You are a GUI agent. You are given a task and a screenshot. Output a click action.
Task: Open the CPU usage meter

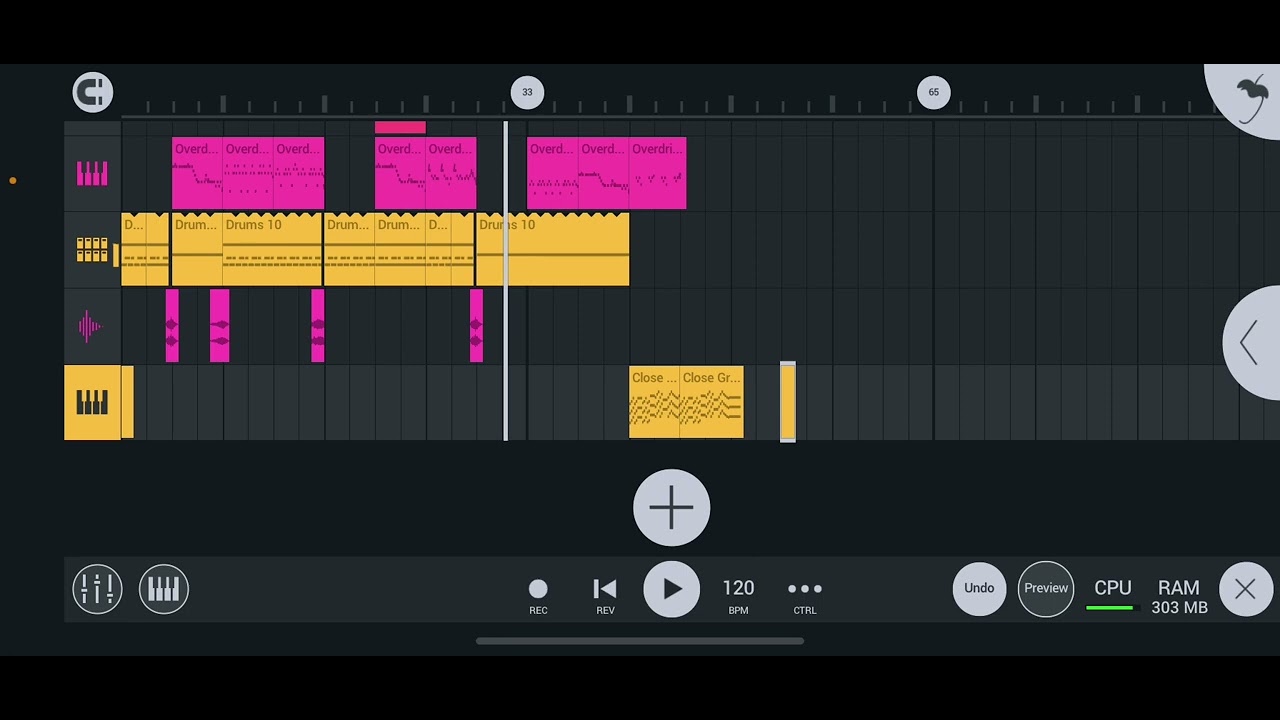1112,594
